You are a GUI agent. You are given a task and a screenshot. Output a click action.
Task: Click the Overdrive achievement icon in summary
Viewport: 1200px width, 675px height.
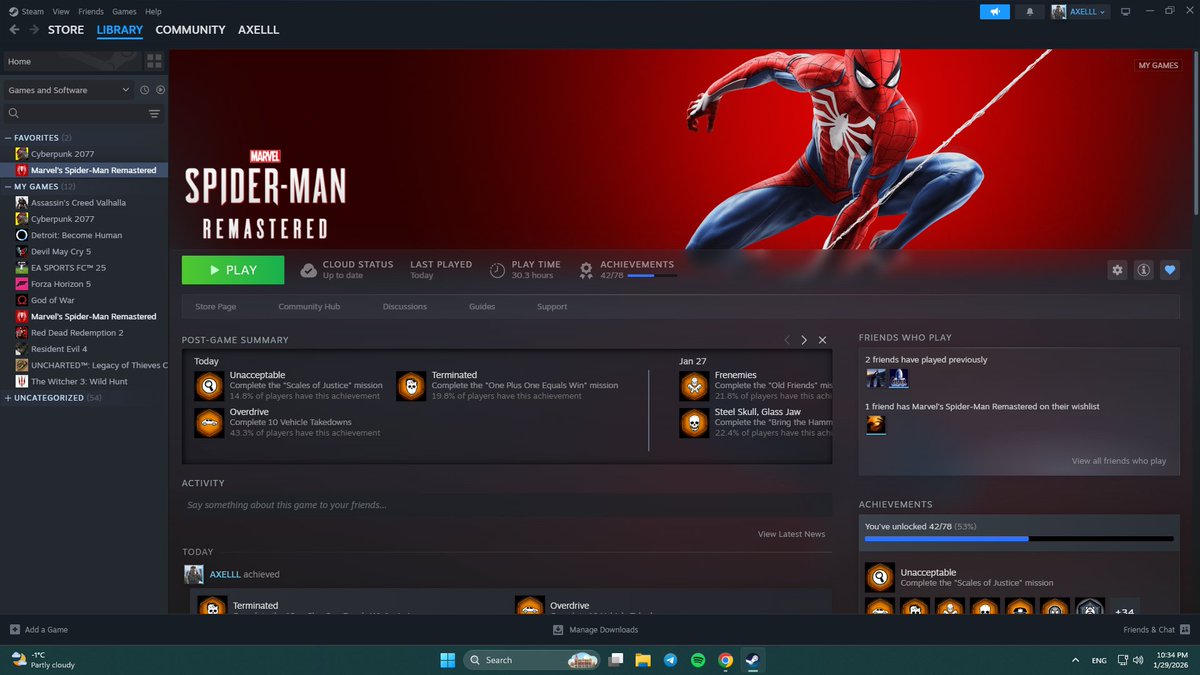pos(208,422)
